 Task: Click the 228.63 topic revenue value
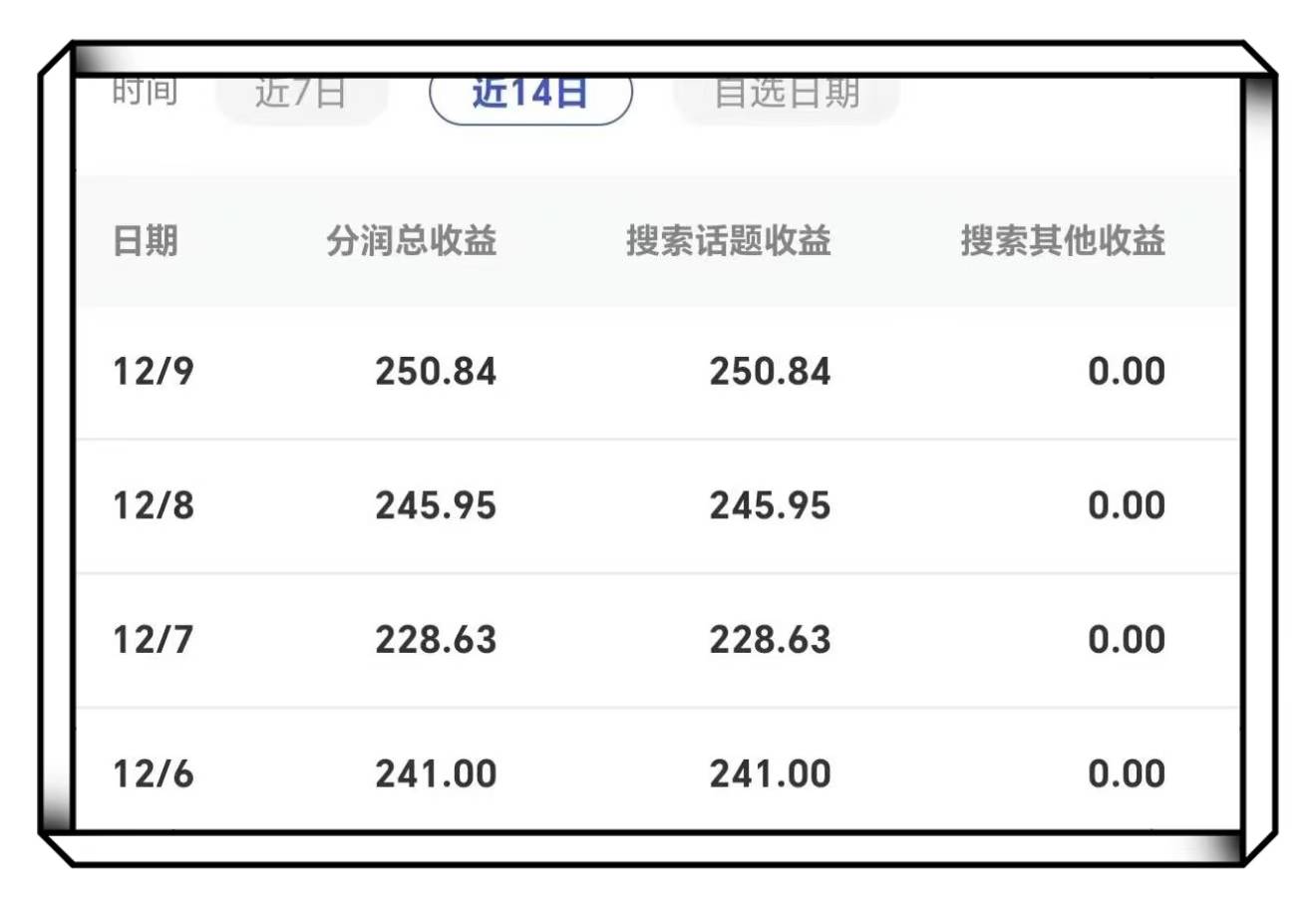[769, 639]
